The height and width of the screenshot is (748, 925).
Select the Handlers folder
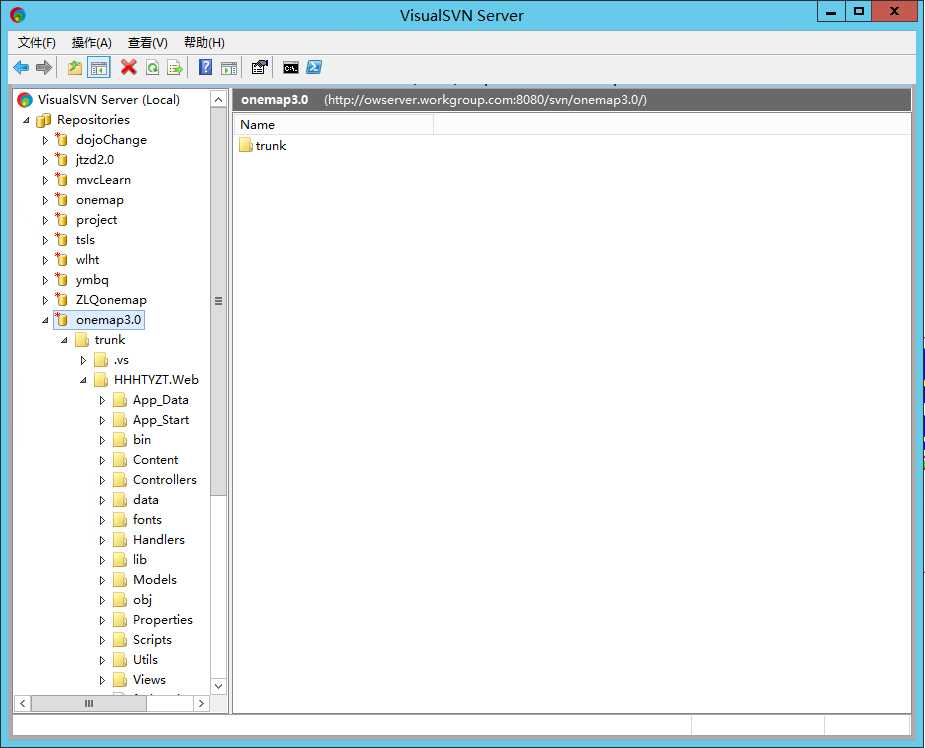pos(159,540)
